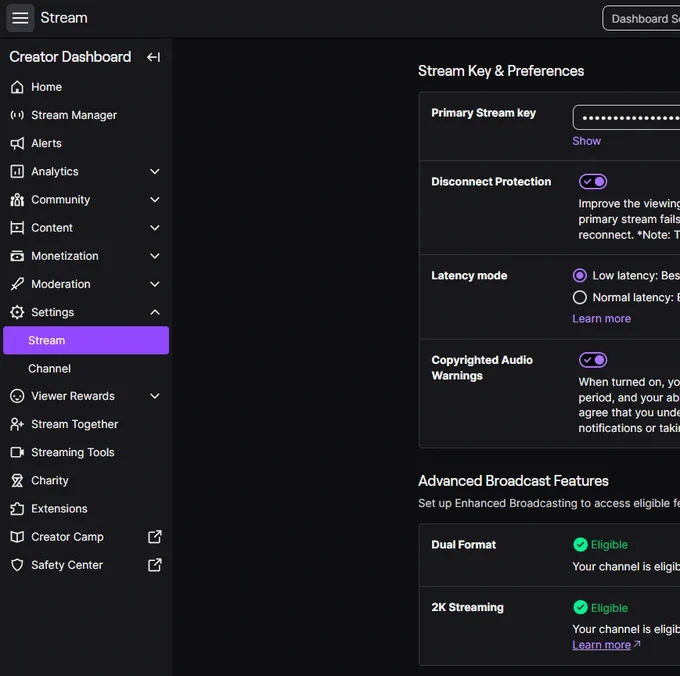Click the Dashboard button at top right
Screen dimensions: 680x676
(x=641, y=19)
